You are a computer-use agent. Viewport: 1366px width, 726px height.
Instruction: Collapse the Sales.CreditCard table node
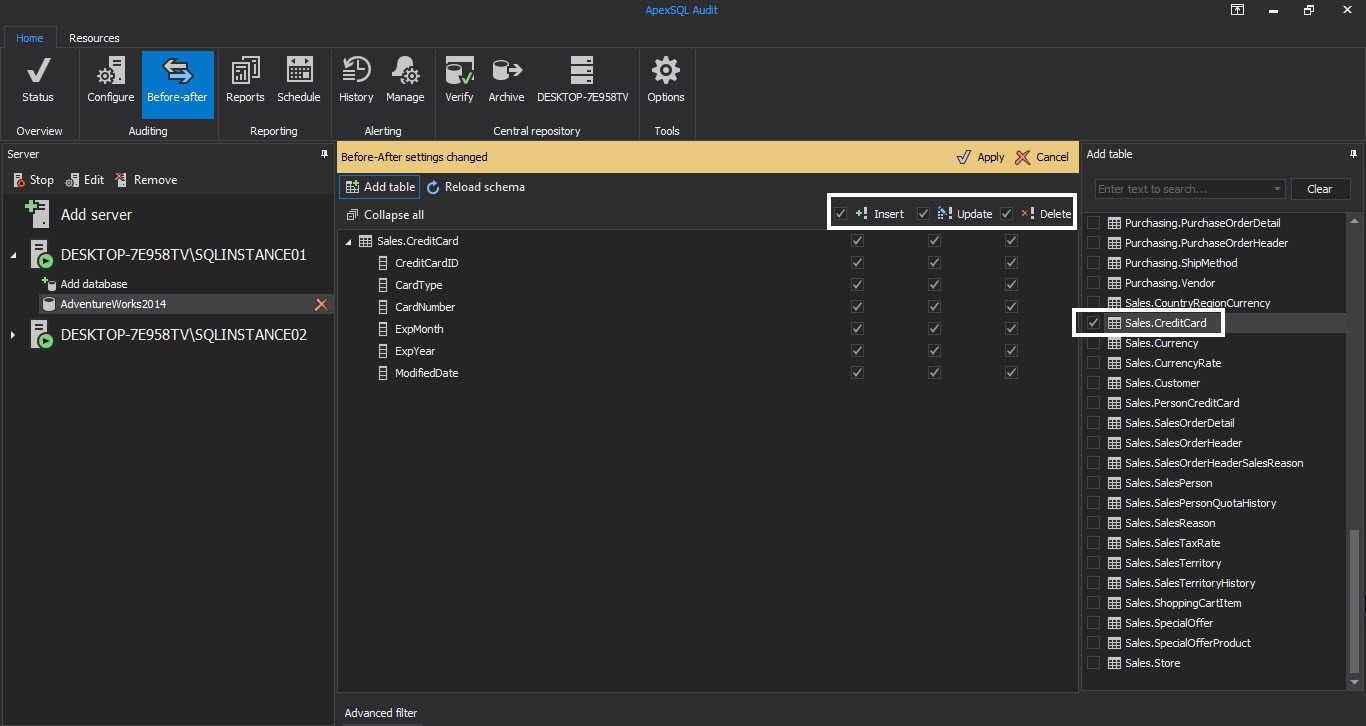tap(349, 241)
